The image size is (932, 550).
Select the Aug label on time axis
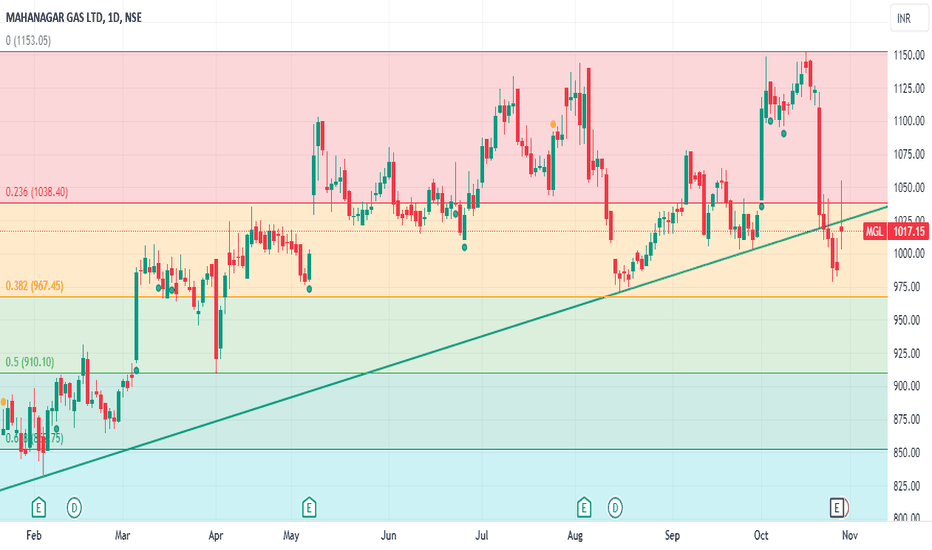coord(575,535)
